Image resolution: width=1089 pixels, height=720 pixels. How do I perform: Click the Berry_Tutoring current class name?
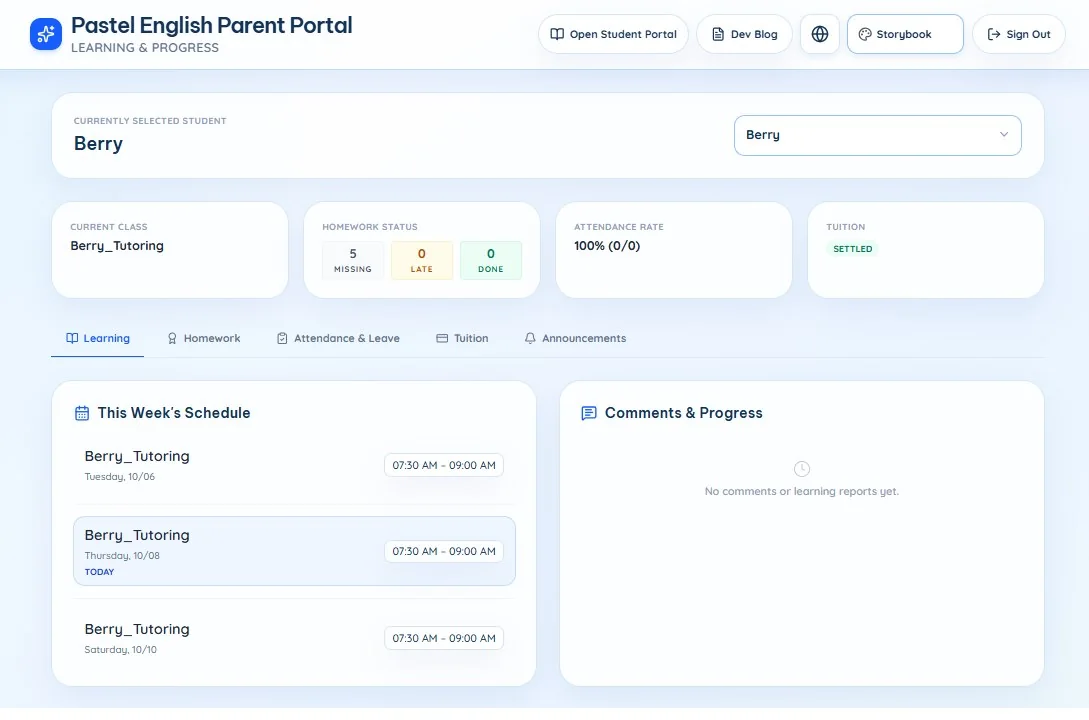pyautogui.click(x=117, y=246)
